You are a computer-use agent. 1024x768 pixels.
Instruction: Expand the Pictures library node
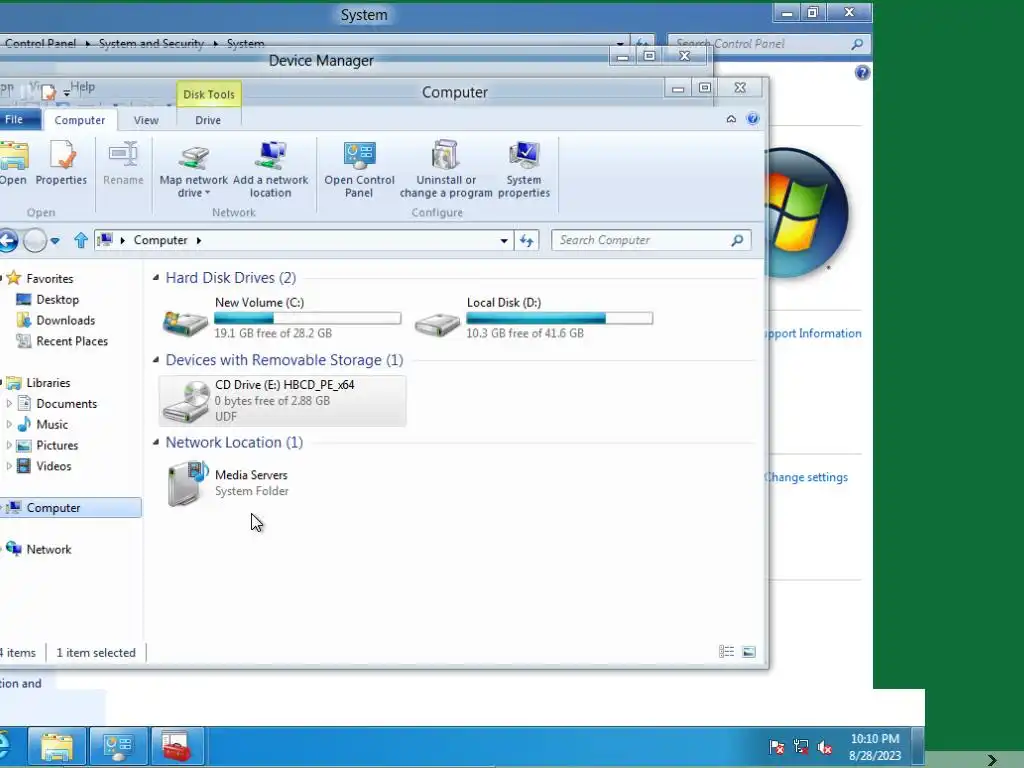[8, 445]
